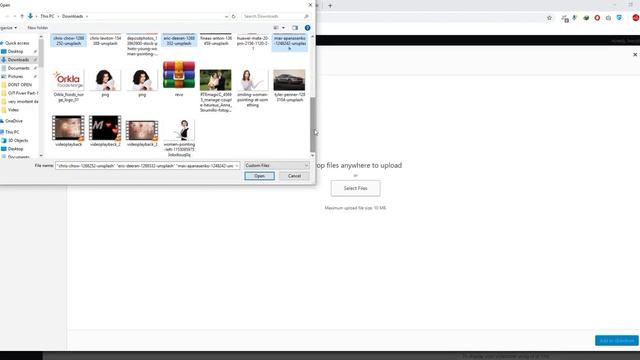Click the Cancel button in file dialog

294,176
